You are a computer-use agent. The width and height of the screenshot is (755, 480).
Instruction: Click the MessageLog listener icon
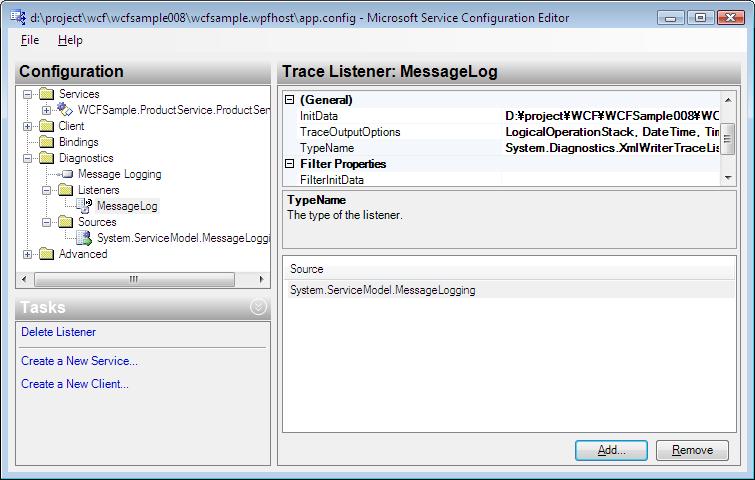84,205
